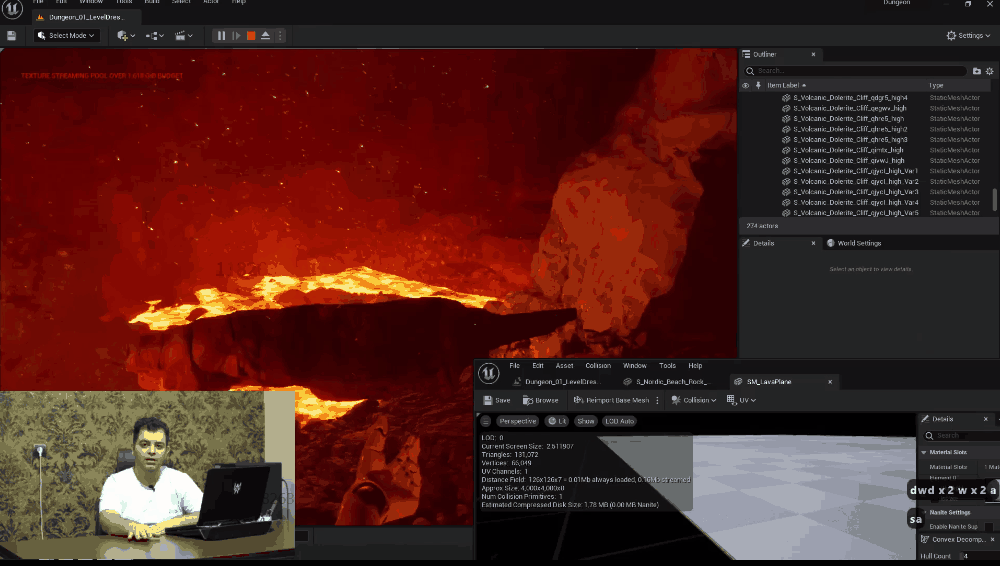Image resolution: width=1000 pixels, height=566 pixels.
Task: Pause the running play simulation
Action: (x=221, y=36)
